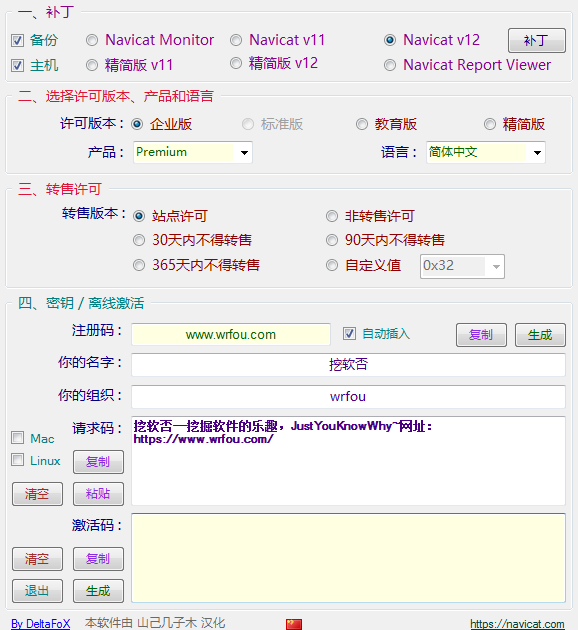The width and height of the screenshot is (578, 630).
Task: Open the https://navicat.com link
Action: tap(517, 624)
